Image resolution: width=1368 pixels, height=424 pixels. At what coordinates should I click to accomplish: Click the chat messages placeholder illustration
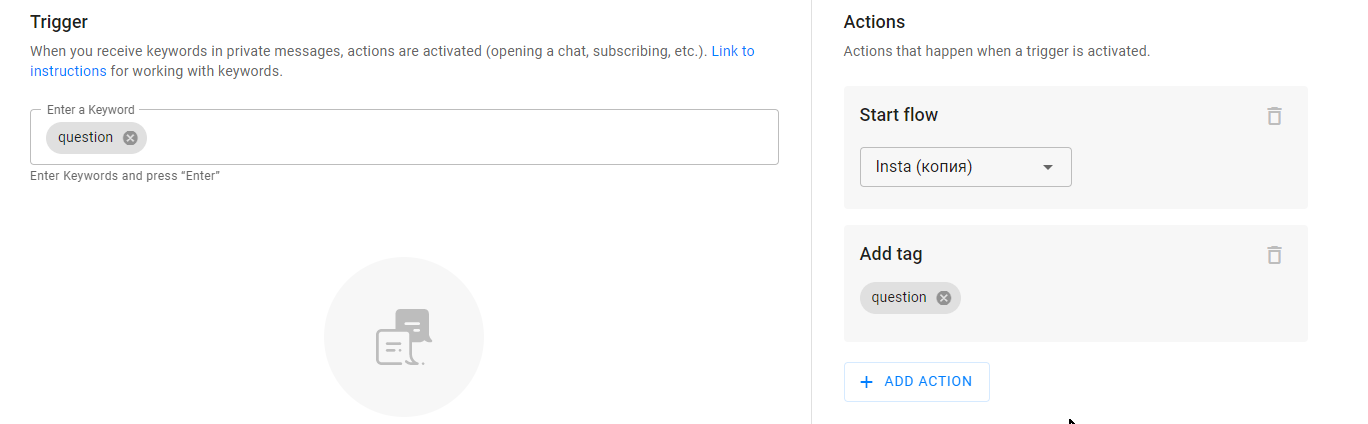point(403,337)
